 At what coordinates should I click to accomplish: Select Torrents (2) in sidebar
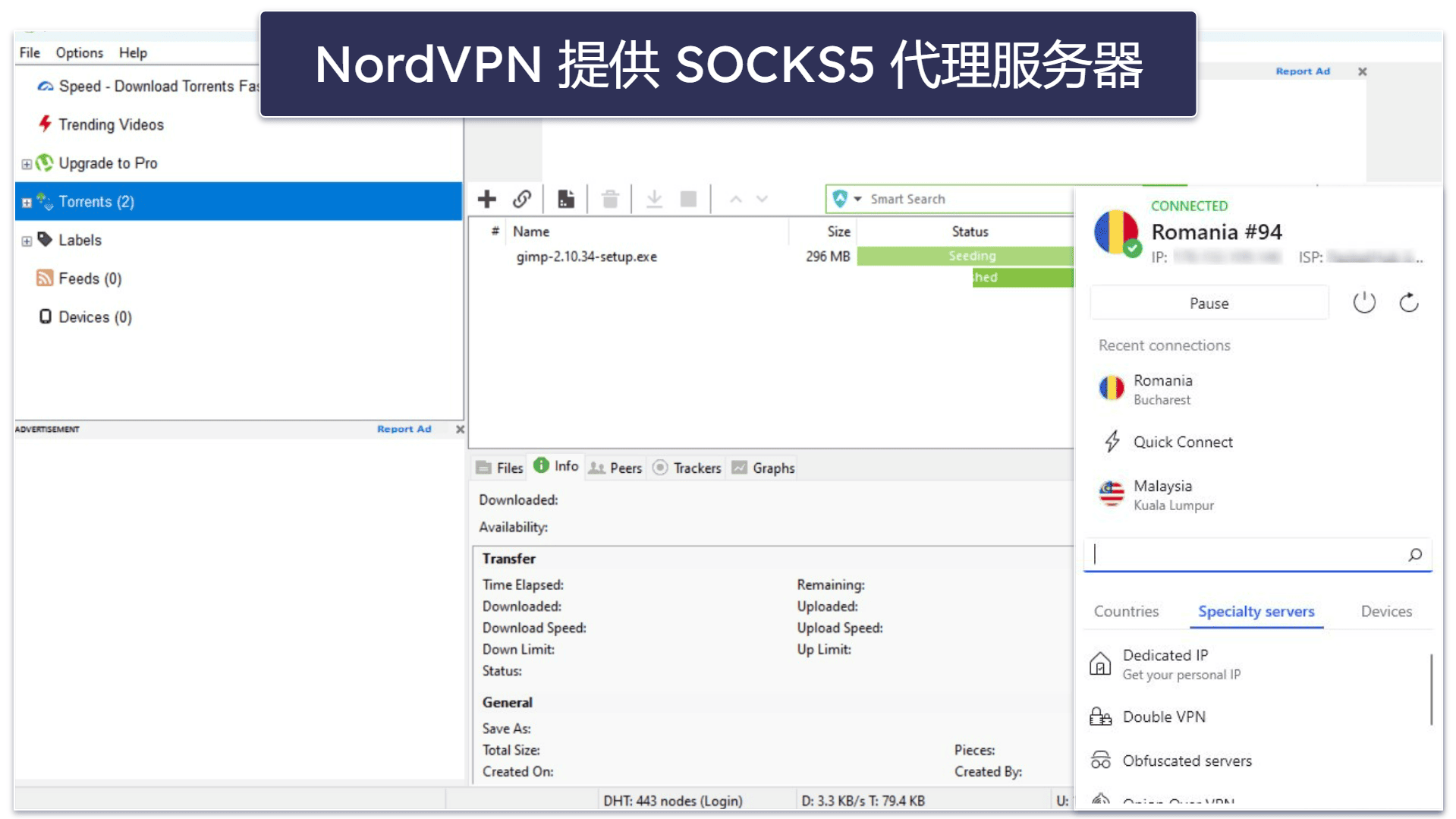pyautogui.click(x=238, y=201)
